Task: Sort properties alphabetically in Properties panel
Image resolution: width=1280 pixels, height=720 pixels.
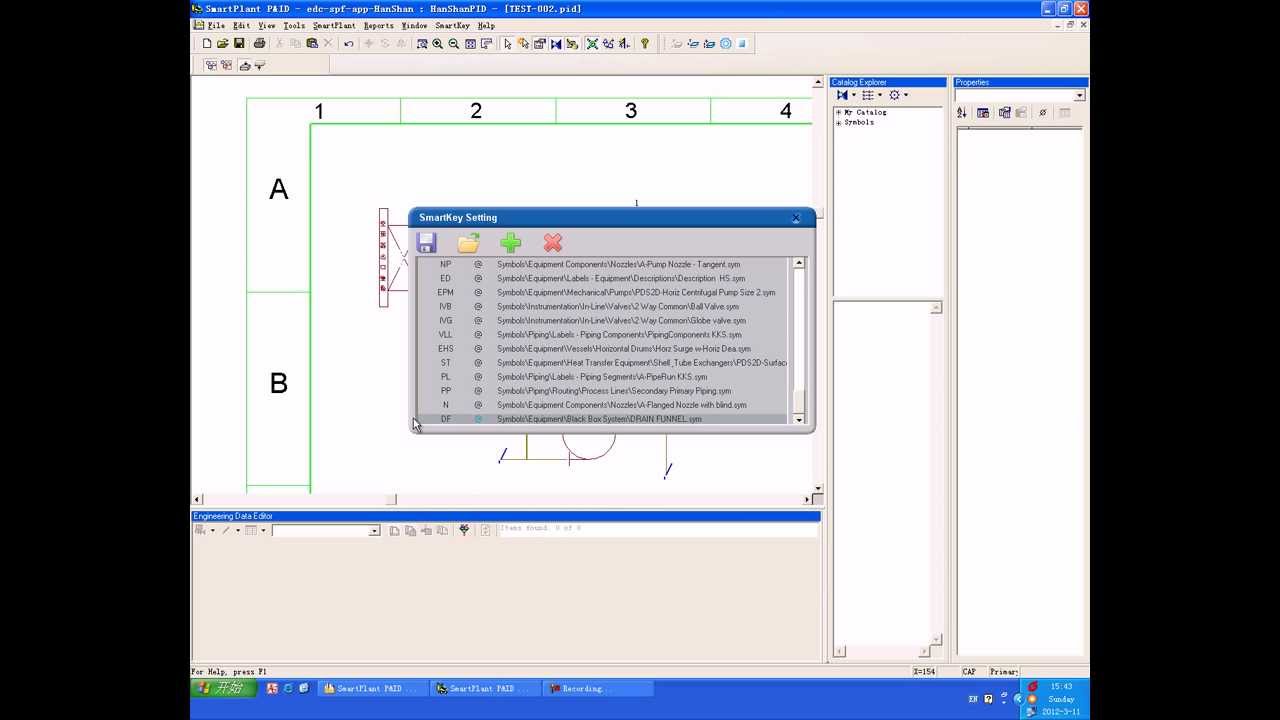Action: (x=964, y=113)
